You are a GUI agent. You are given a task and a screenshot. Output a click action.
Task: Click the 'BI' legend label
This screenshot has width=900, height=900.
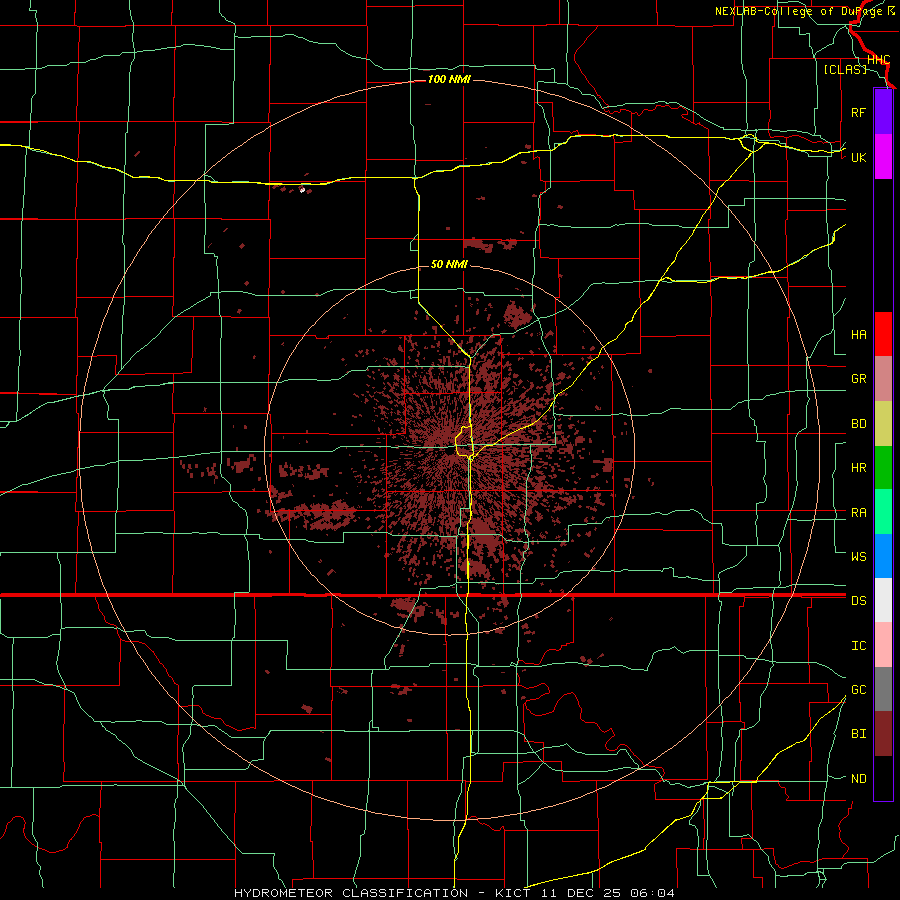[858, 734]
